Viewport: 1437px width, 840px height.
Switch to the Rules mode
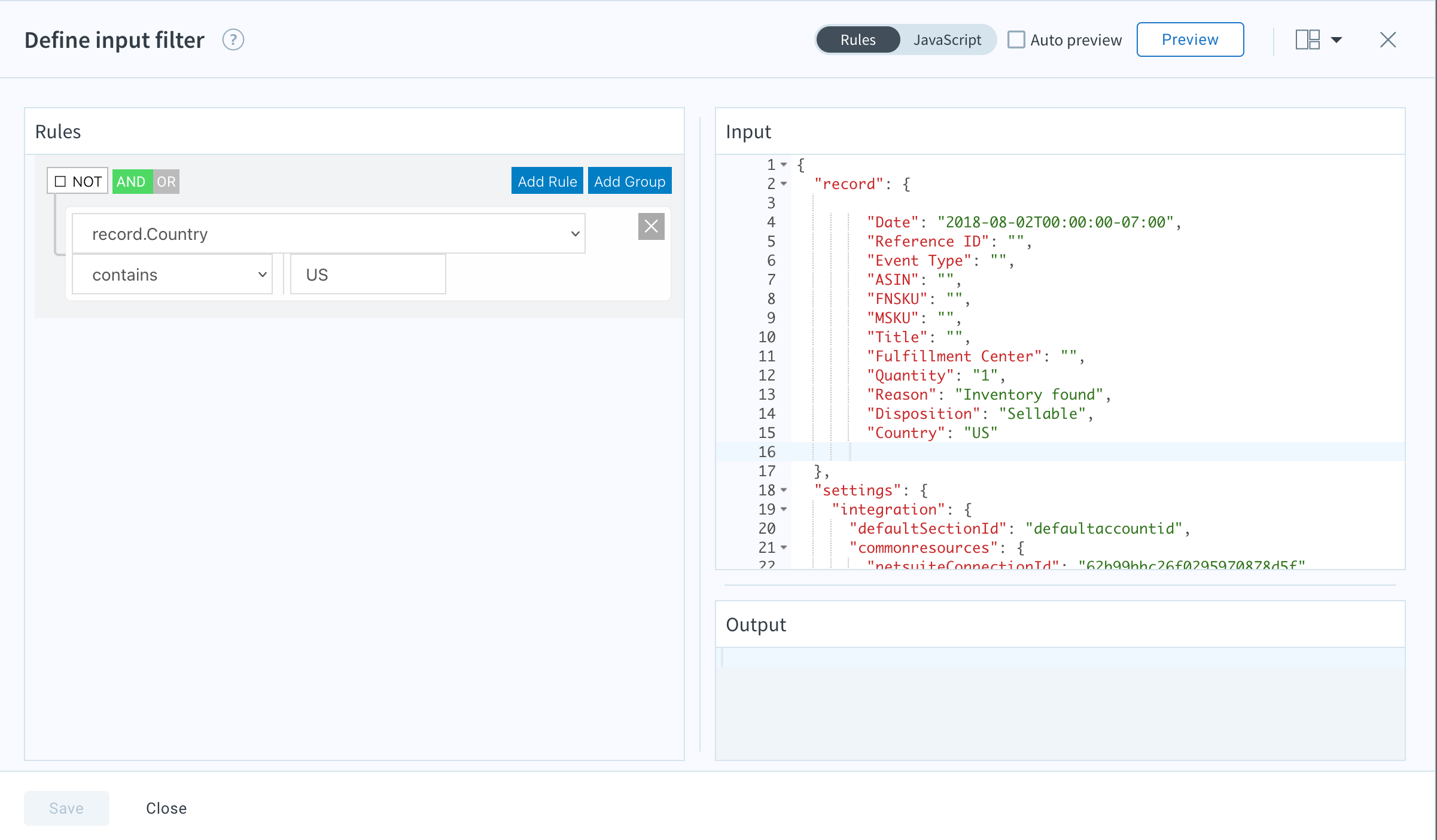point(858,40)
